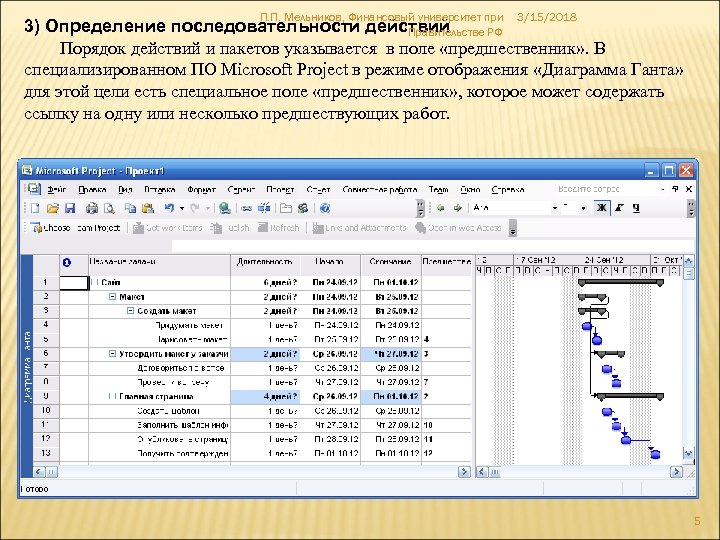Open the Справка menu
Image resolution: width=720 pixels, height=540 pixels.
pyautogui.click(x=507, y=189)
